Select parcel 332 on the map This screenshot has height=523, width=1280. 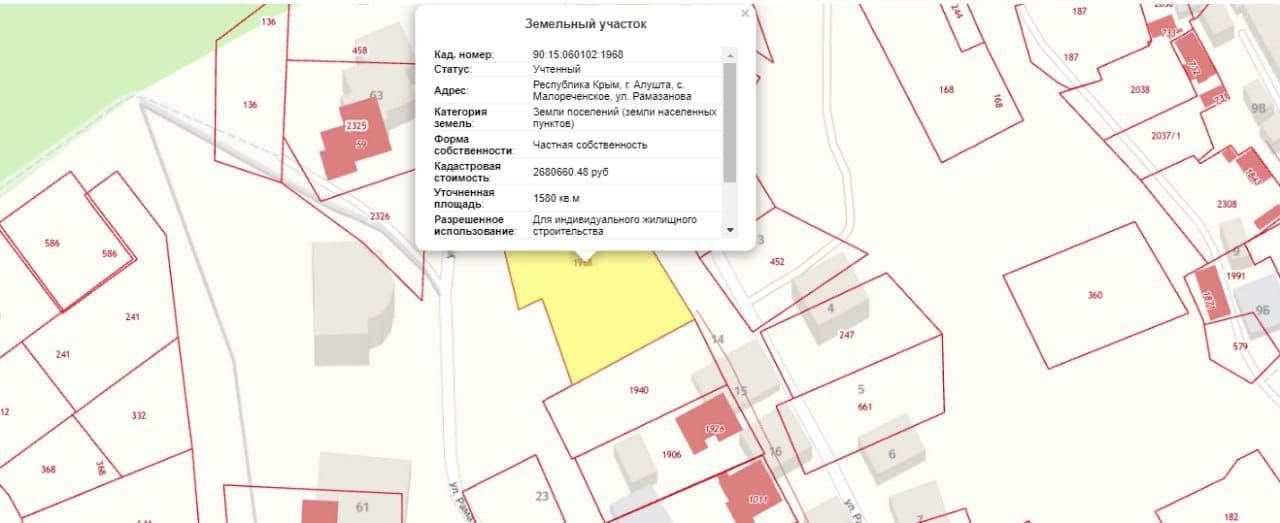pos(137,415)
